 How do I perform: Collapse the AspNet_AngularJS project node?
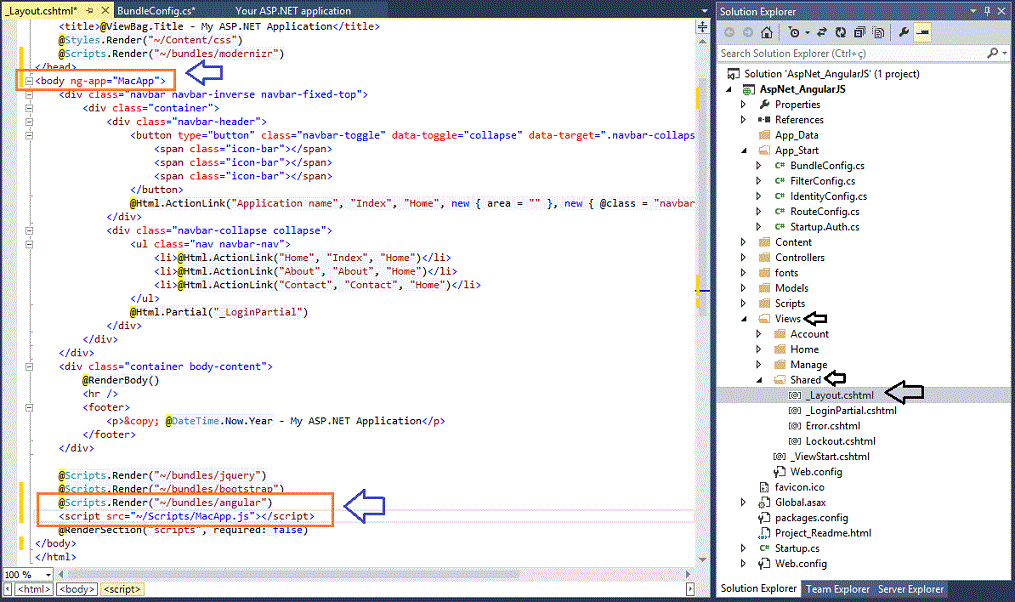(x=730, y=89)
